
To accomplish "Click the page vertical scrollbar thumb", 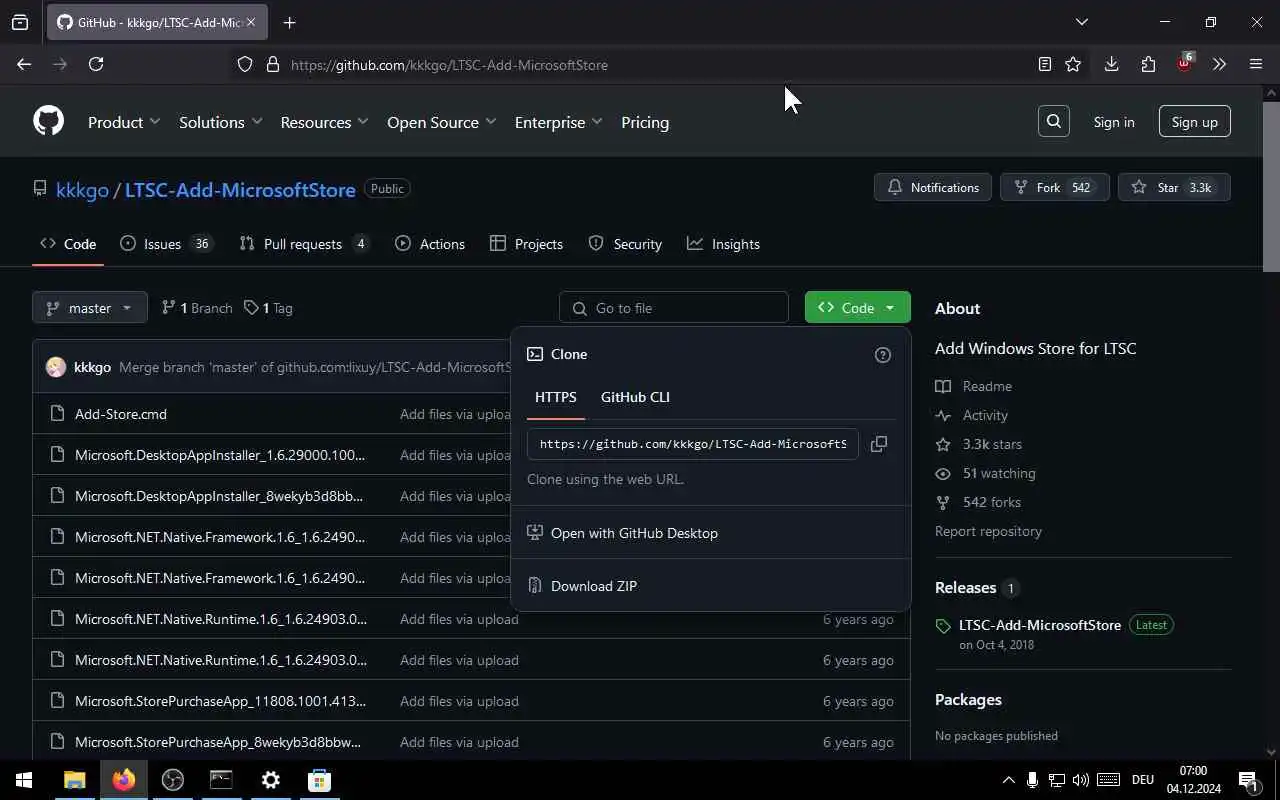I will tap(1271, 185).
